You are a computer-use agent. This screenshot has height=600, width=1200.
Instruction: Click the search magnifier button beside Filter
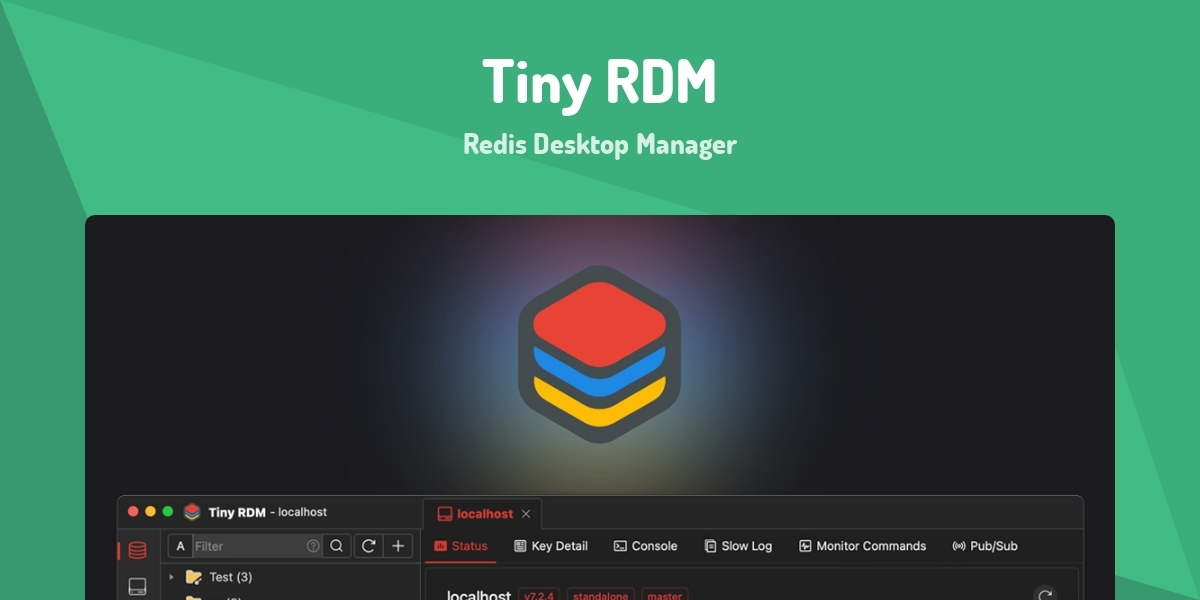coord(337,546)
